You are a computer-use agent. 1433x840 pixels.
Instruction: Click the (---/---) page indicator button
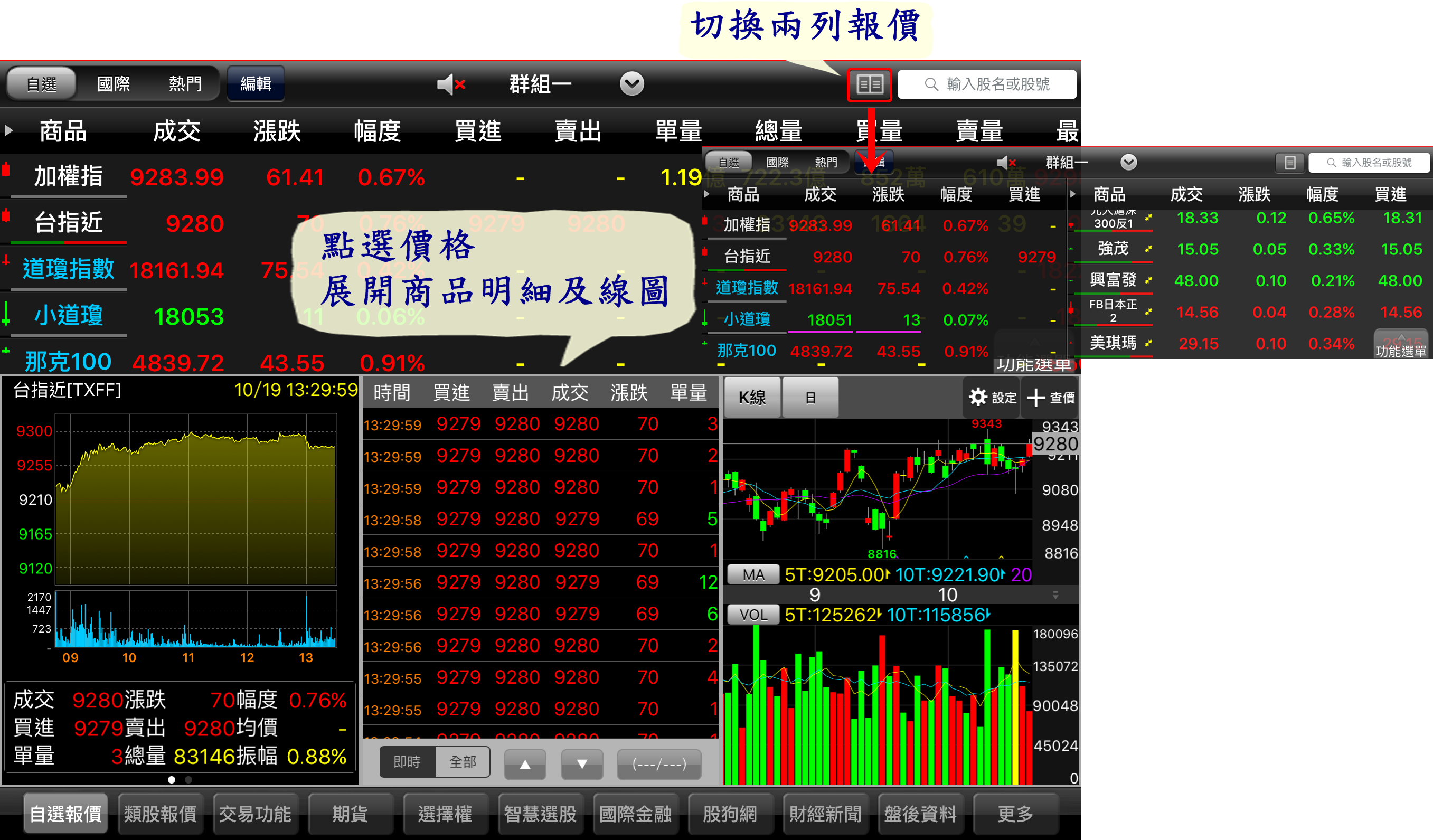click(x=659, y=764)
